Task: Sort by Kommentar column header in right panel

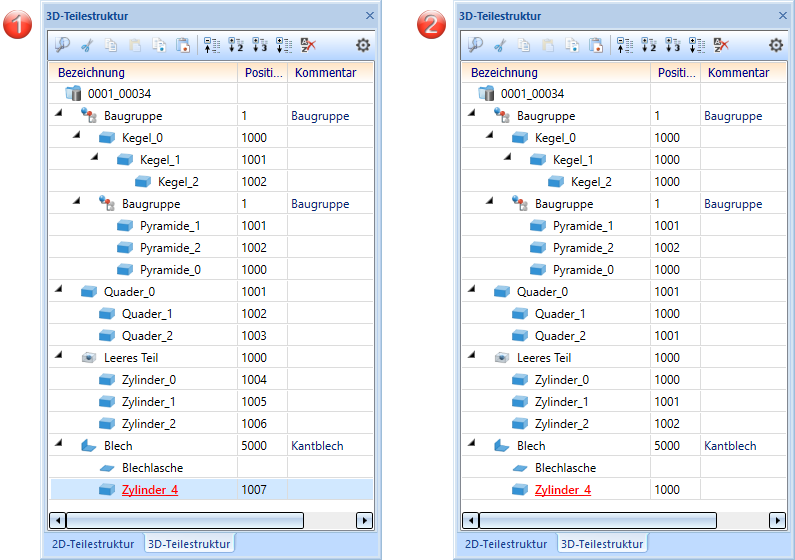Action: pyautogui.click(x=744, y=72)
